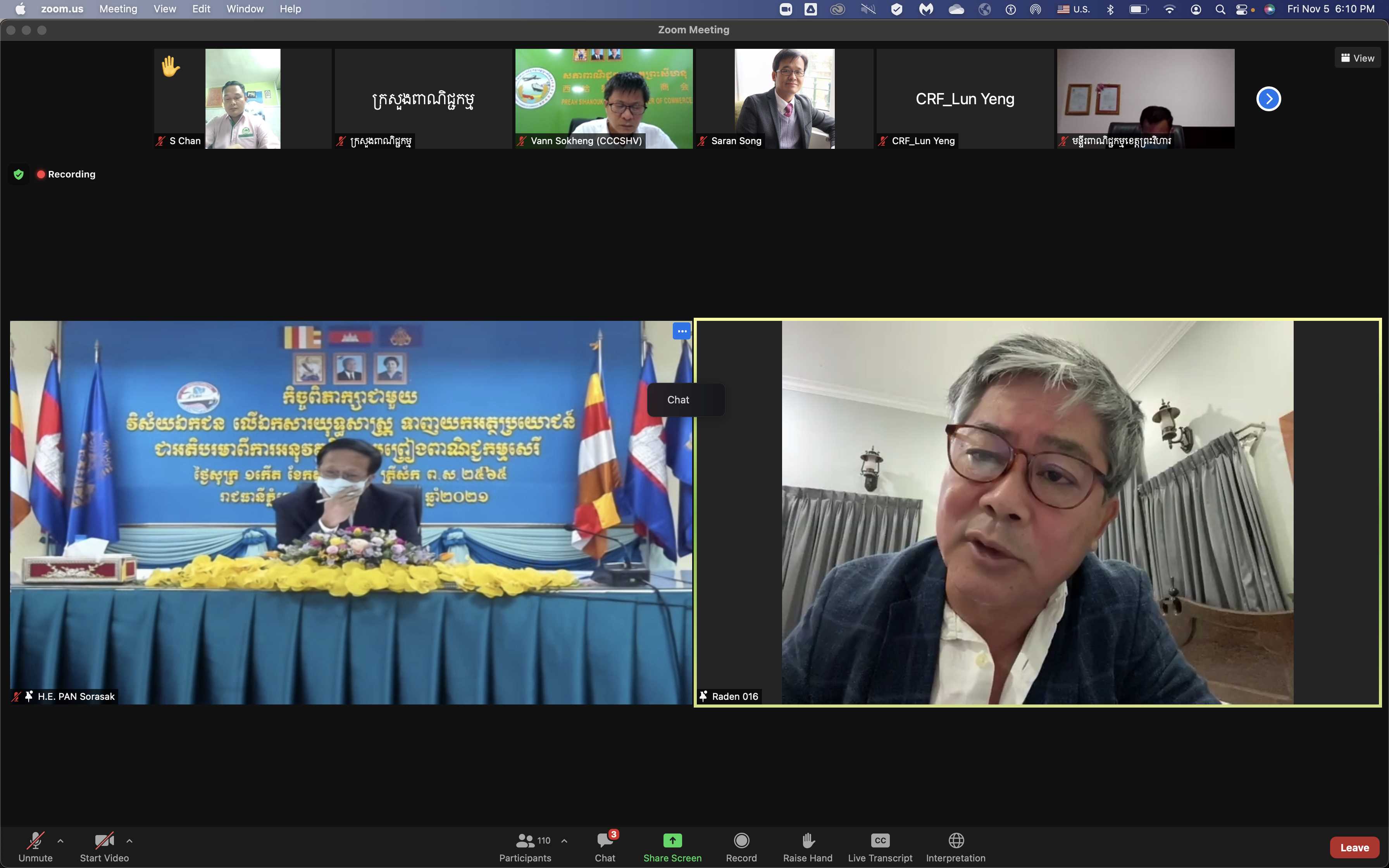This screenshot has height=868, width=1389.
Task: Leave the meeting
Action: tap(1355, 847)
